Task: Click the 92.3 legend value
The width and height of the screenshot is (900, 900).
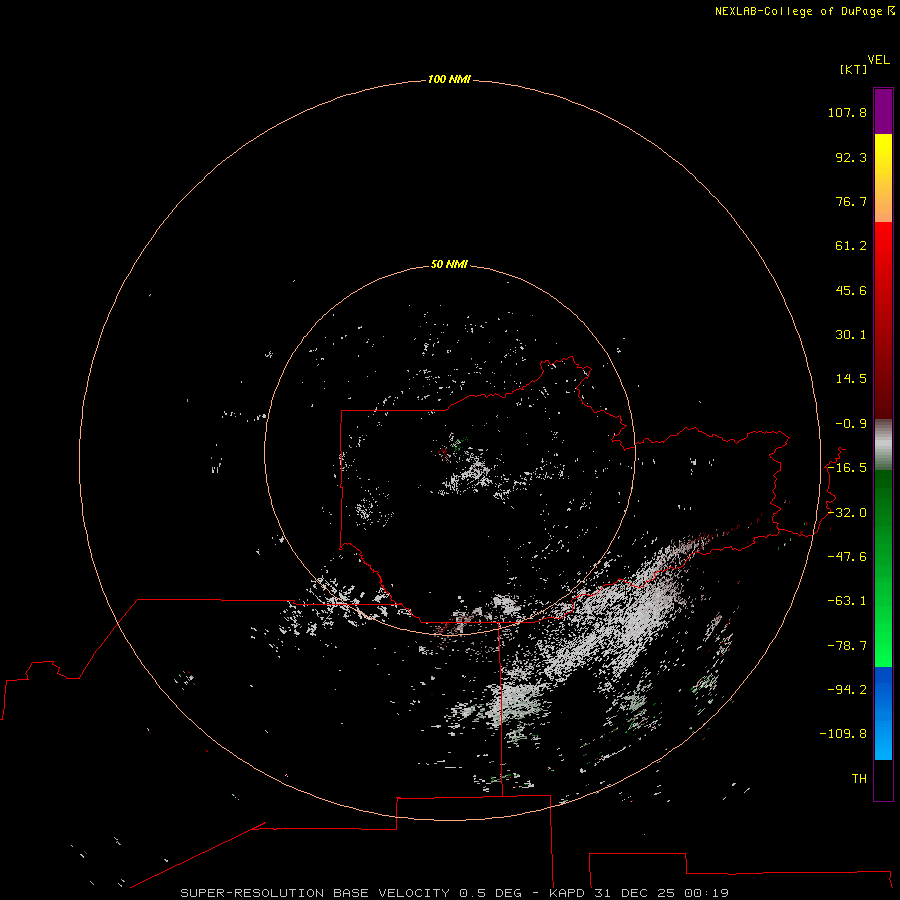Action: click(851, 157)
